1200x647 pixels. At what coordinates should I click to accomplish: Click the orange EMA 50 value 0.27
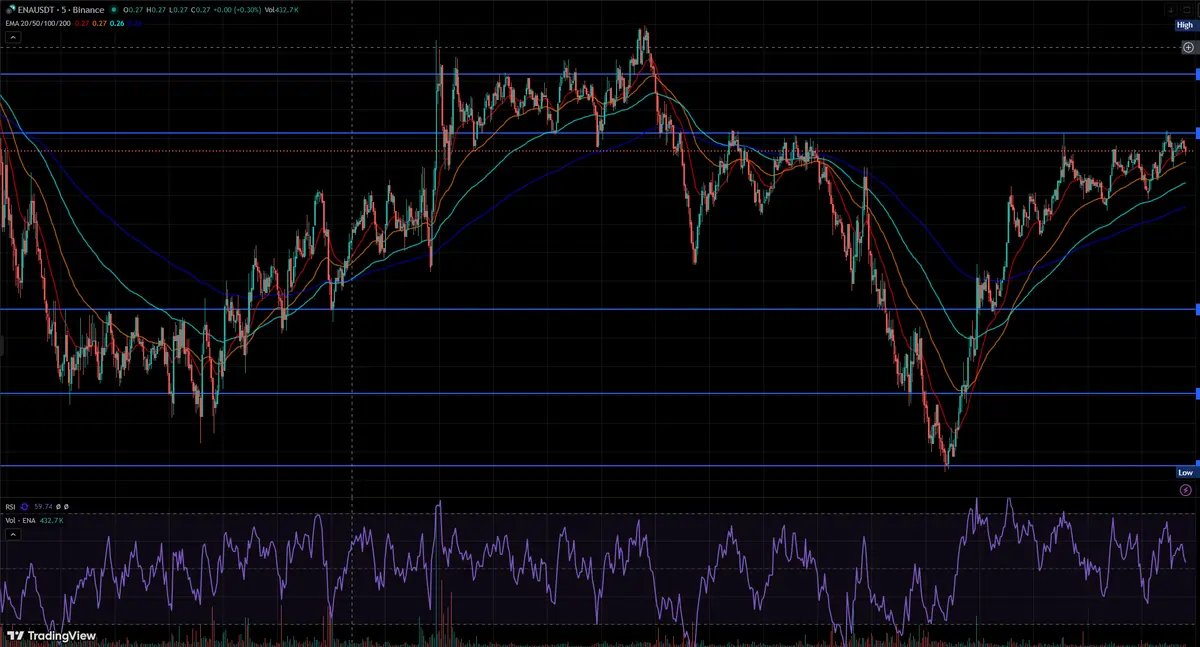pyautogui.click(x=99, y=24)
